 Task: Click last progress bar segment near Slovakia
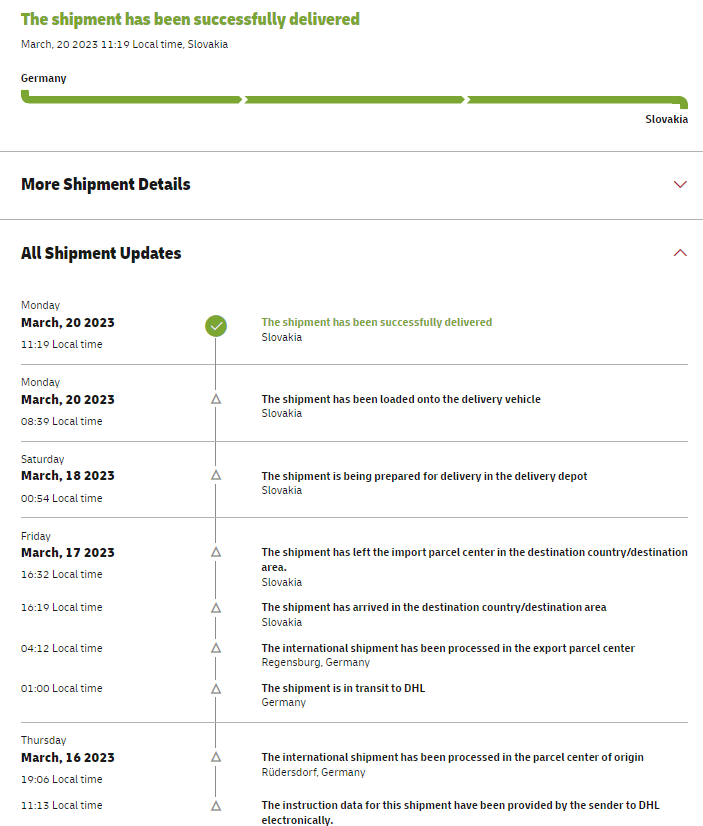click(575, 99)
